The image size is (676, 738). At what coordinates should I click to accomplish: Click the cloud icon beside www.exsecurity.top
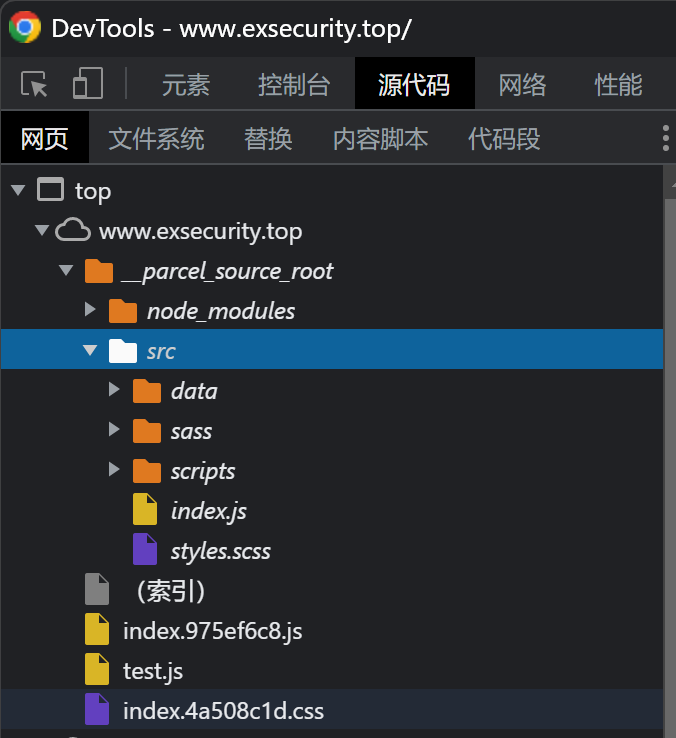(x=72, y=230)
